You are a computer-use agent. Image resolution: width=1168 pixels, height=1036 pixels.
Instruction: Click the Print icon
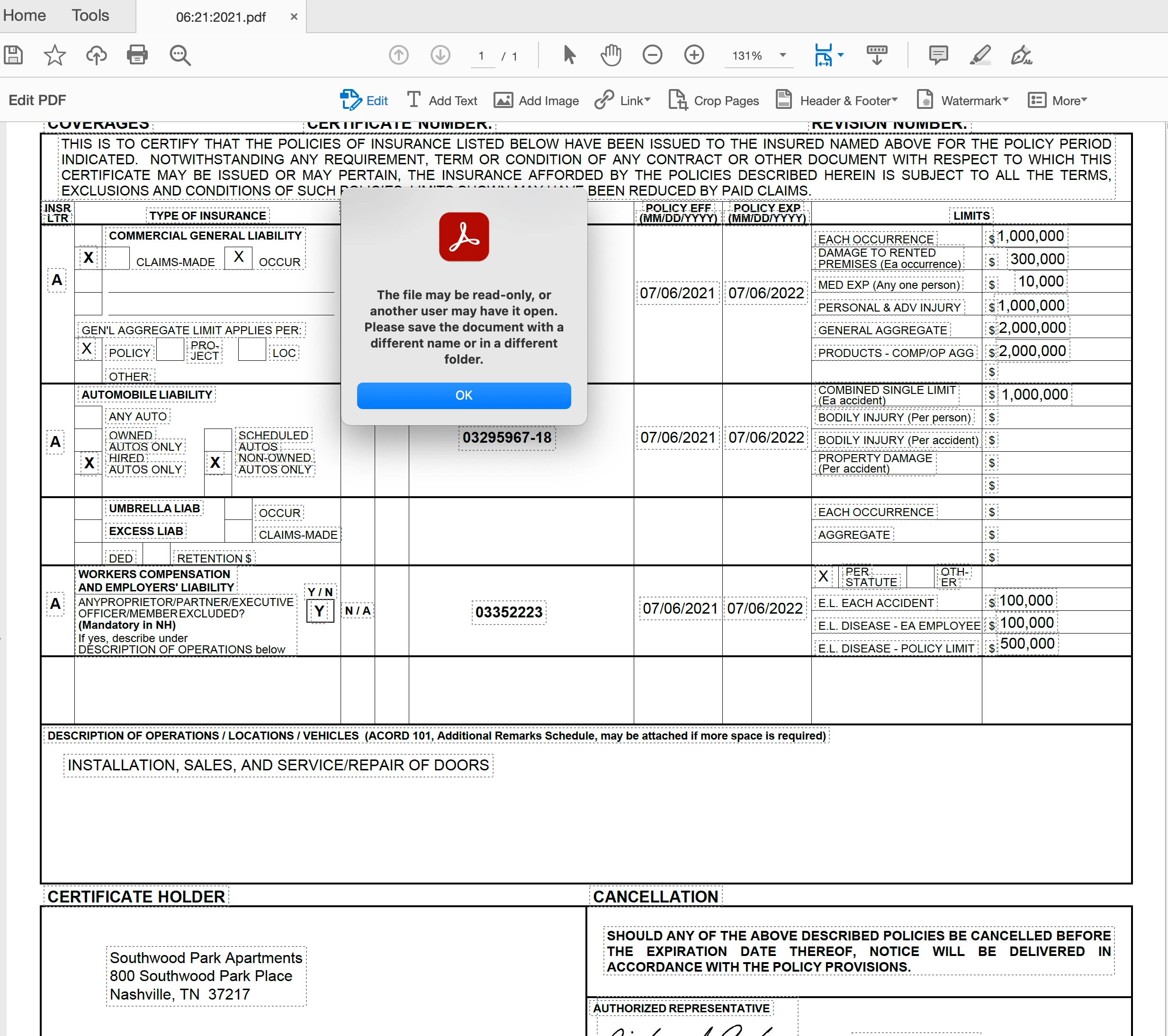click(137, 55)
